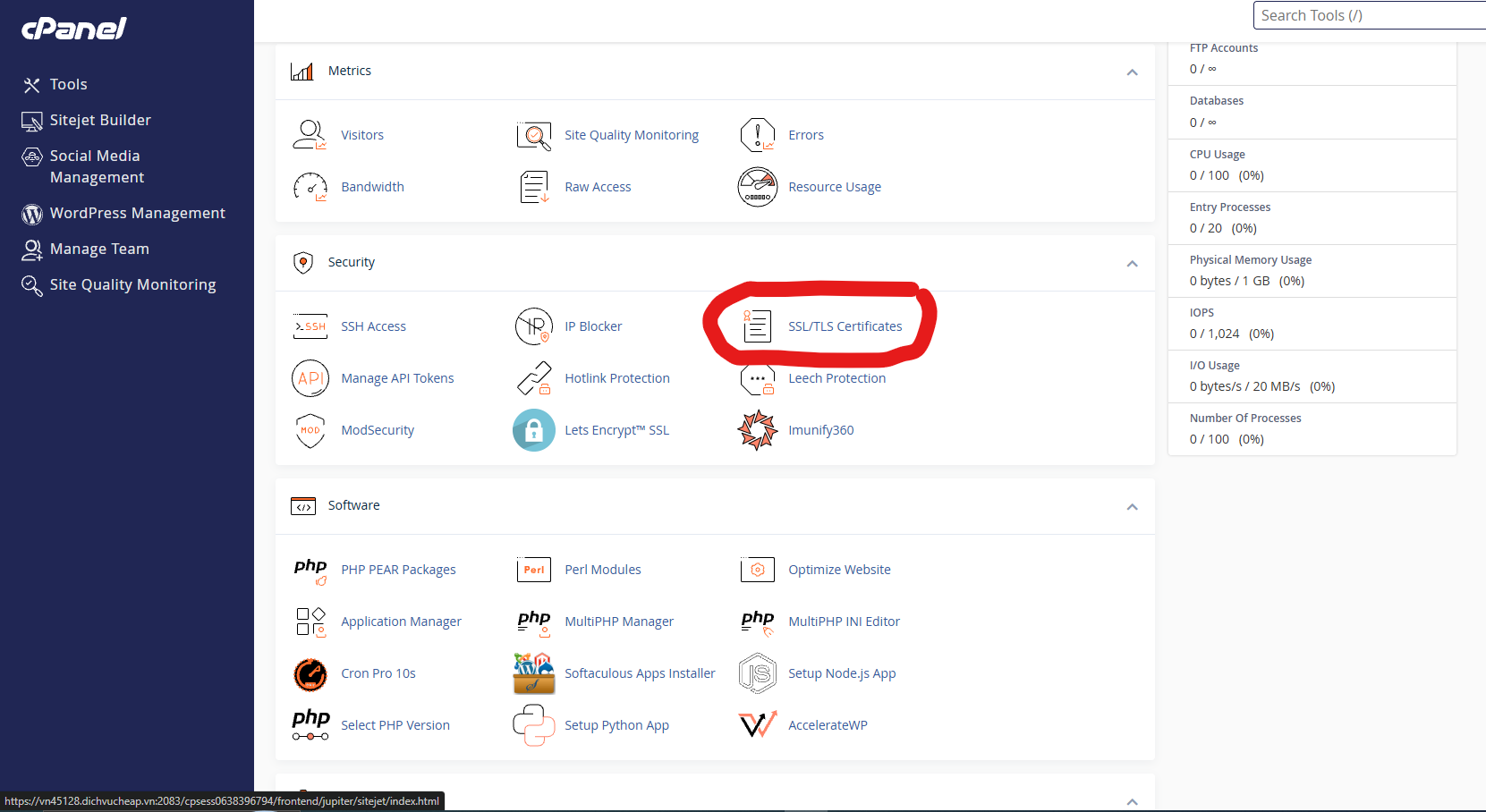
Task: Click the ModSecurity shield icon
Action: tap(310, 430)
